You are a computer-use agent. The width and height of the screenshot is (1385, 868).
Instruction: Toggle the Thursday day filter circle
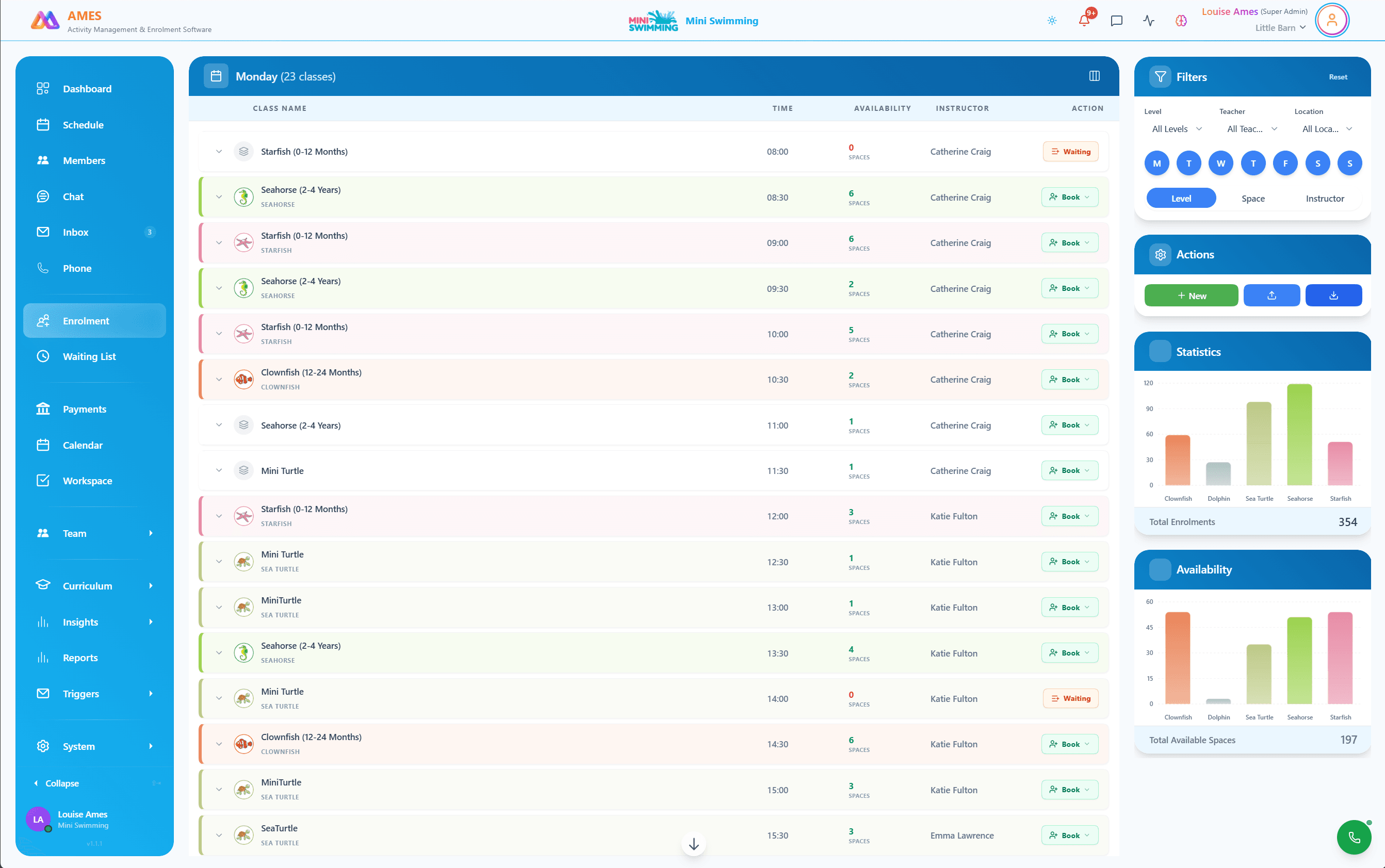pos(1253,163)
